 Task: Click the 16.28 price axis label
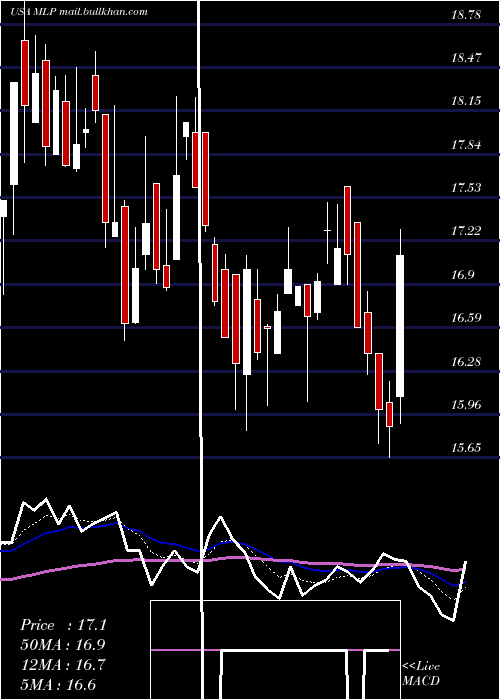pyautogui.click(x=466, y=361)
